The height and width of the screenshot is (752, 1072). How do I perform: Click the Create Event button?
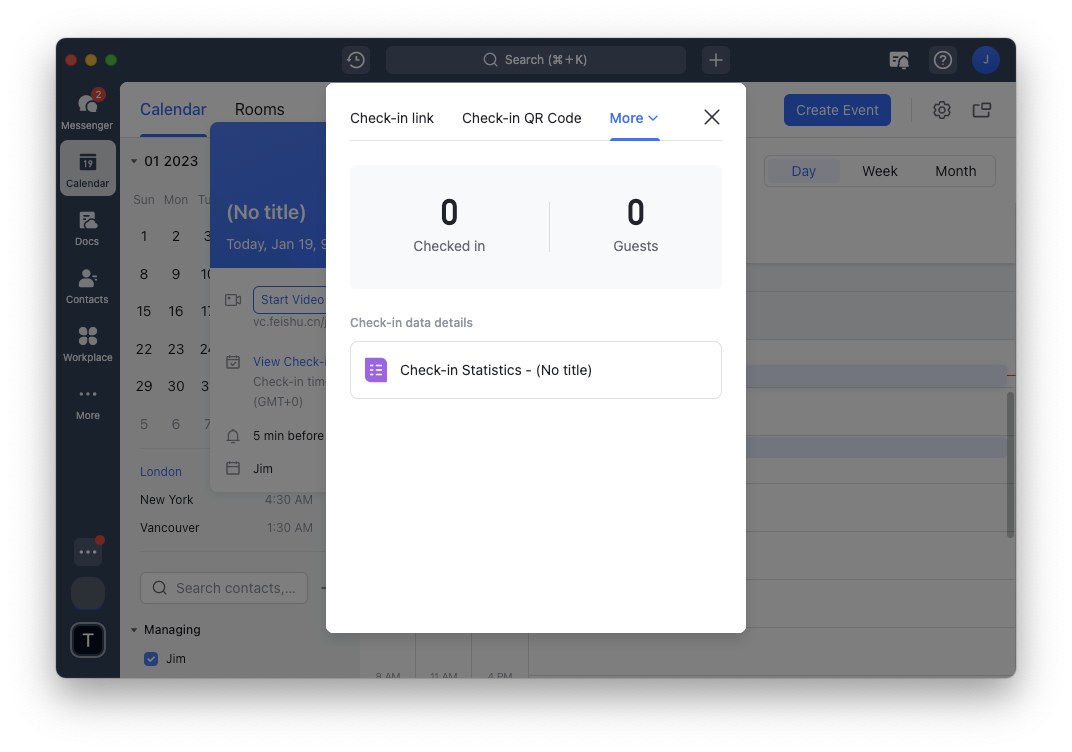(837, 110)
